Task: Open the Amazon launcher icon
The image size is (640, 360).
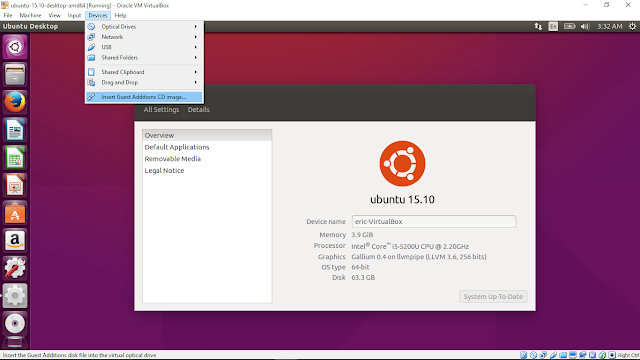Action: 15,241
